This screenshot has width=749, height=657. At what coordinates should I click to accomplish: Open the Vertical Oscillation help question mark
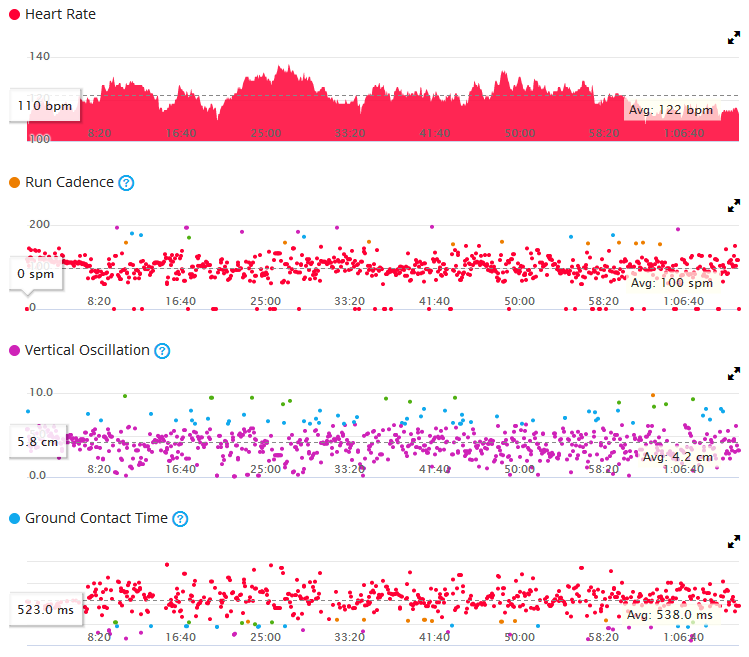click(162, 351)
